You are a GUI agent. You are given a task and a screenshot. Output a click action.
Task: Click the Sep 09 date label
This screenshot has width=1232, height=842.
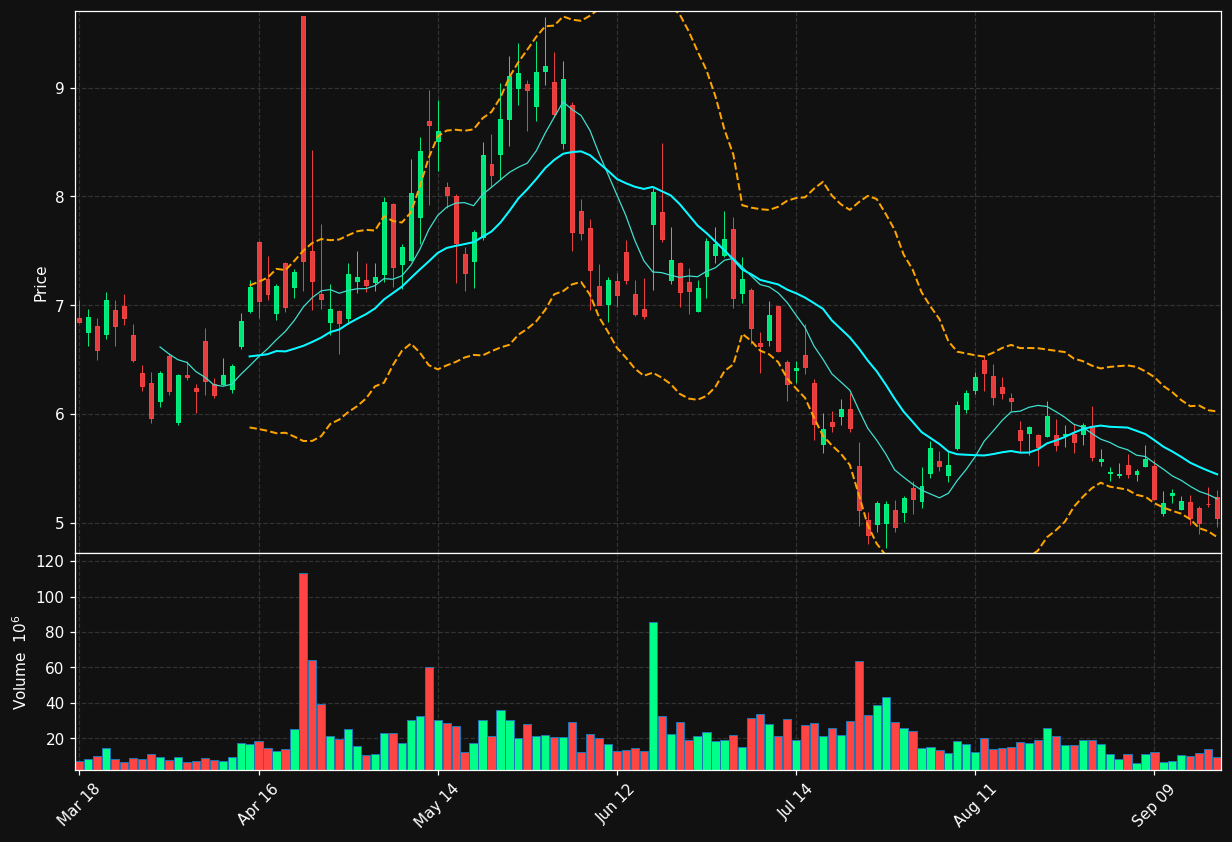1153,805
